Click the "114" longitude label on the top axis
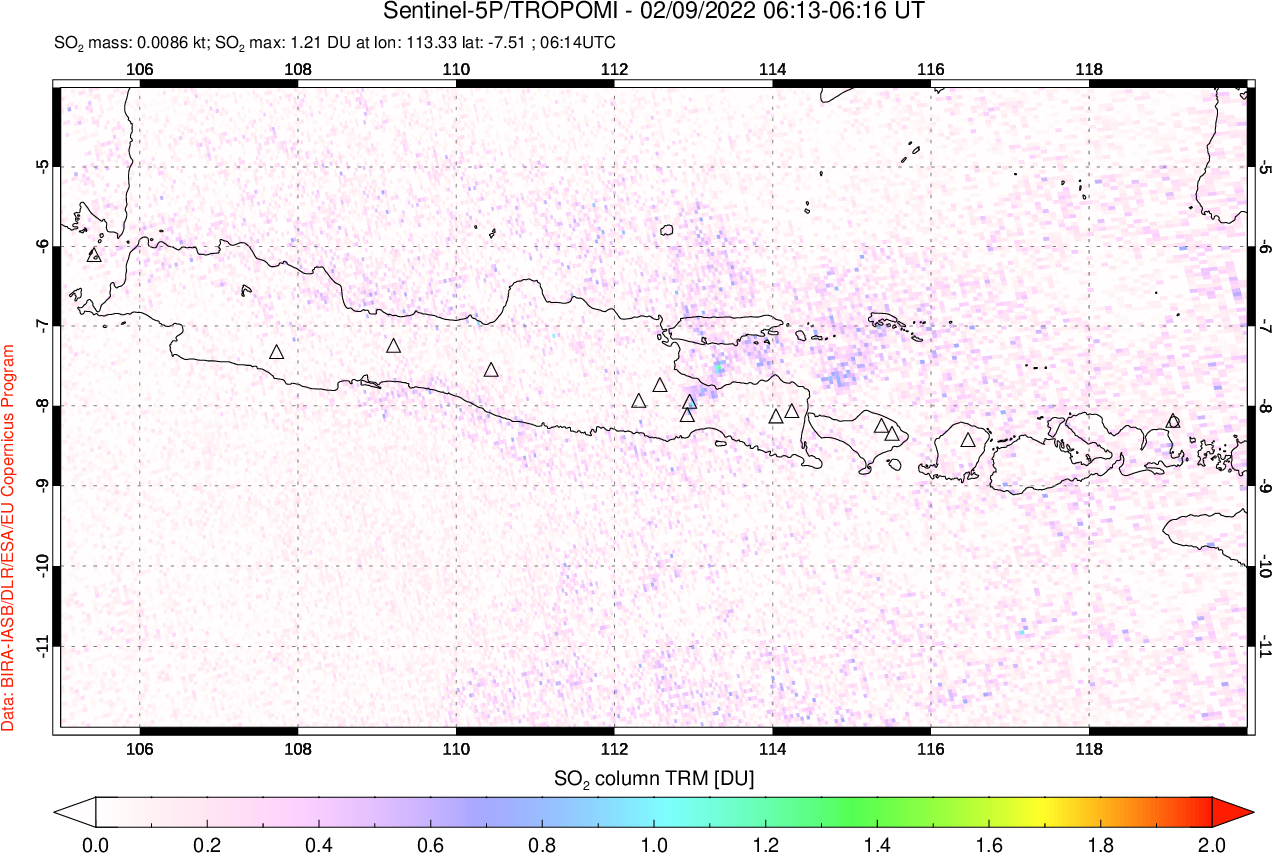The image size is (1272, 853). click(x=772, y=69)
